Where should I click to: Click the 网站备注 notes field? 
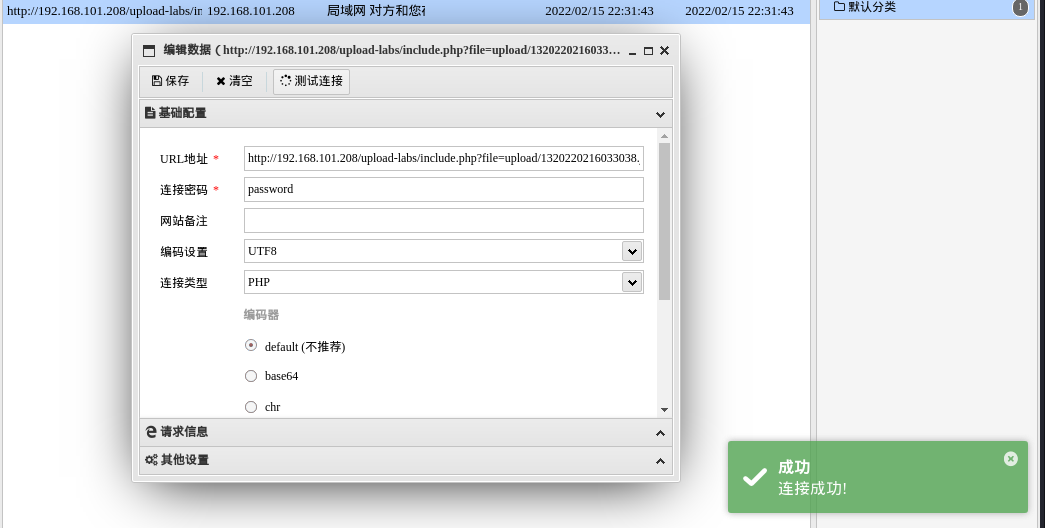(x=444, y=221)
